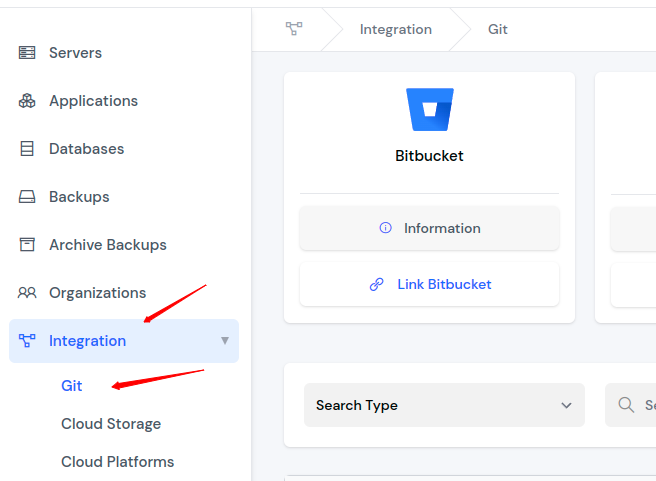Click the Databases sidebar icon
The height and width of the screenshot is (481, 656).
coord(27,148)
